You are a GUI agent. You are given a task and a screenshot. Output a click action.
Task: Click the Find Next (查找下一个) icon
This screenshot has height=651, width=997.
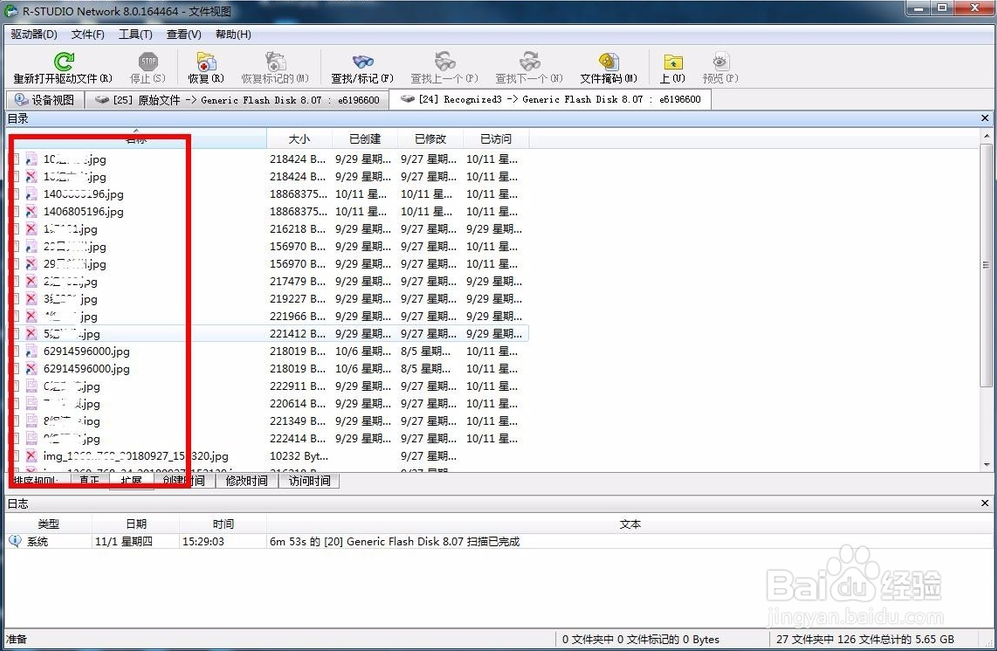pyautogui.click(x=529, y=62)
